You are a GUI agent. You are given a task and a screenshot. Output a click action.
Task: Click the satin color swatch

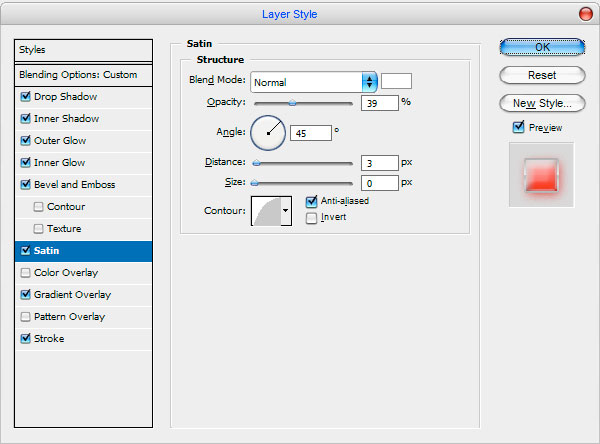pos(396,81)
